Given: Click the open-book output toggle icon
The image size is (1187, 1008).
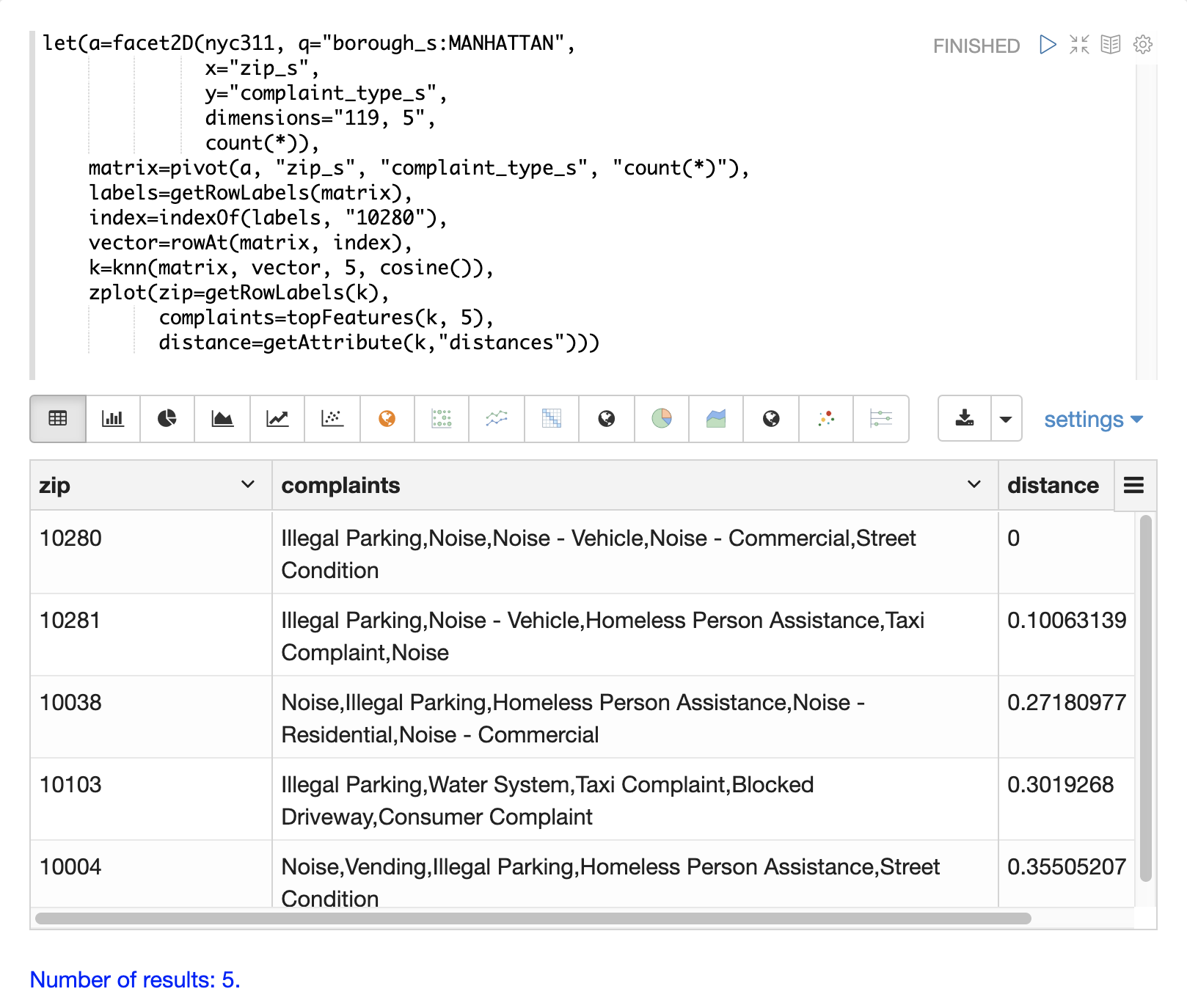Looking at the screenshot, I should tap(1111, 45).
